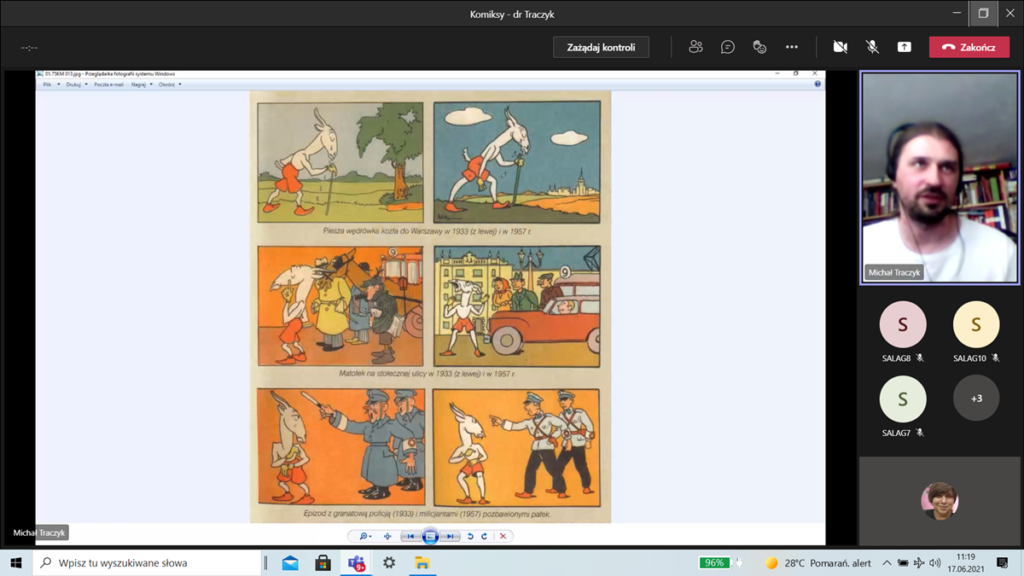Show the +3 additional participants
Viewport: 1024px width, 576px height.
(976, 398)
